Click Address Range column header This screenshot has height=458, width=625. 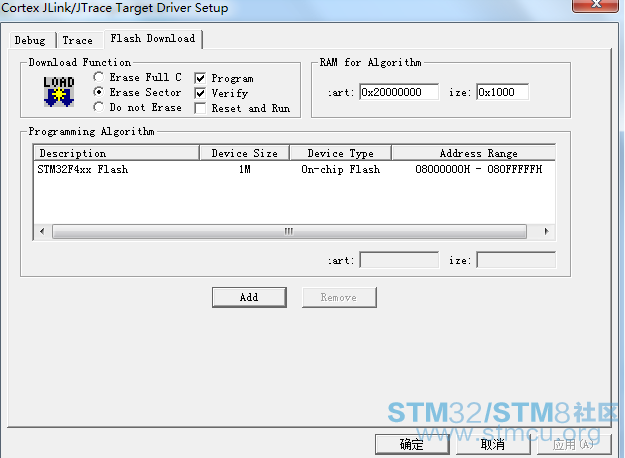tap(474, 153)
